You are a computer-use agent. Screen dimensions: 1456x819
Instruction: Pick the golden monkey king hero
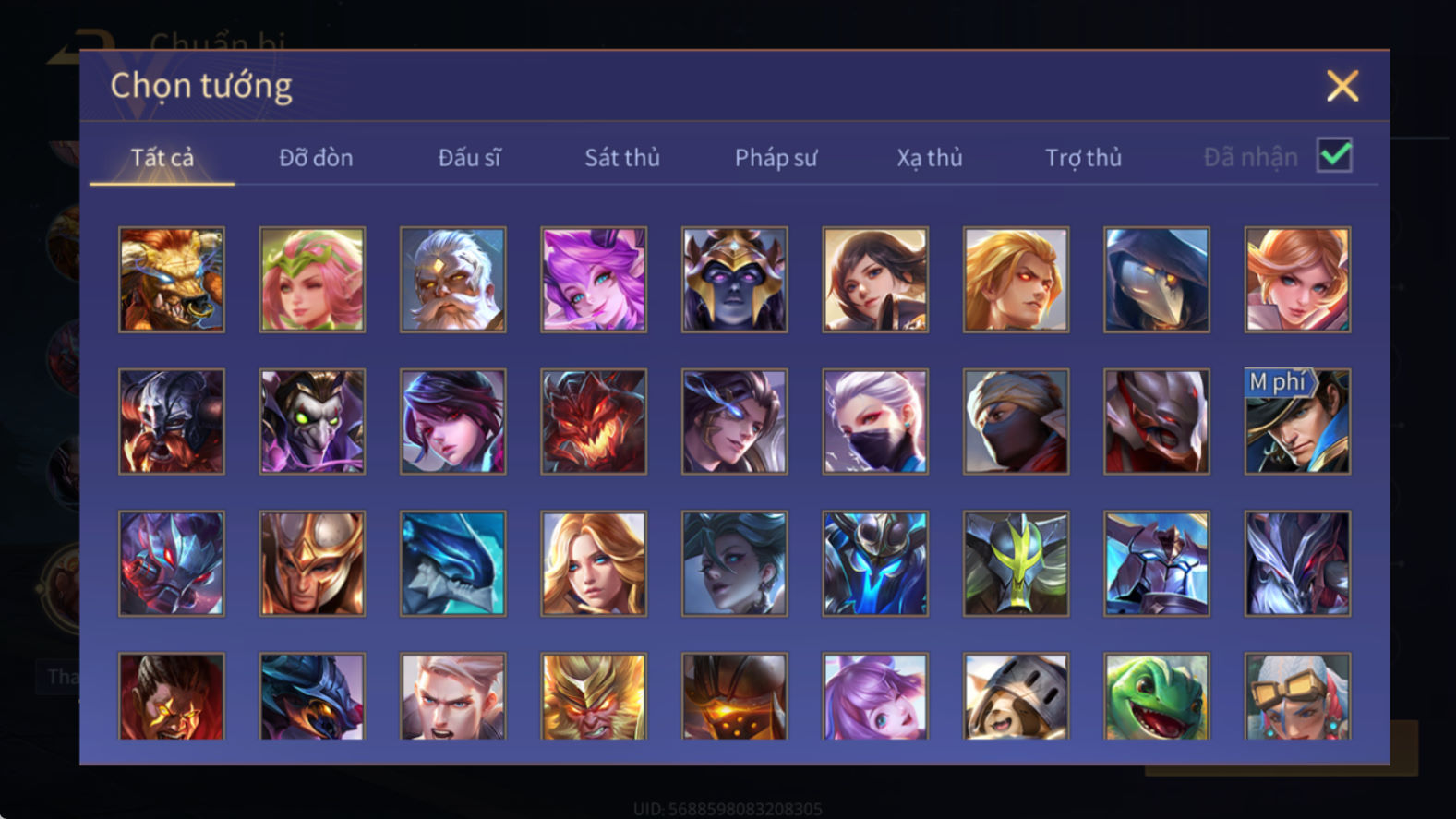(594, 696)
